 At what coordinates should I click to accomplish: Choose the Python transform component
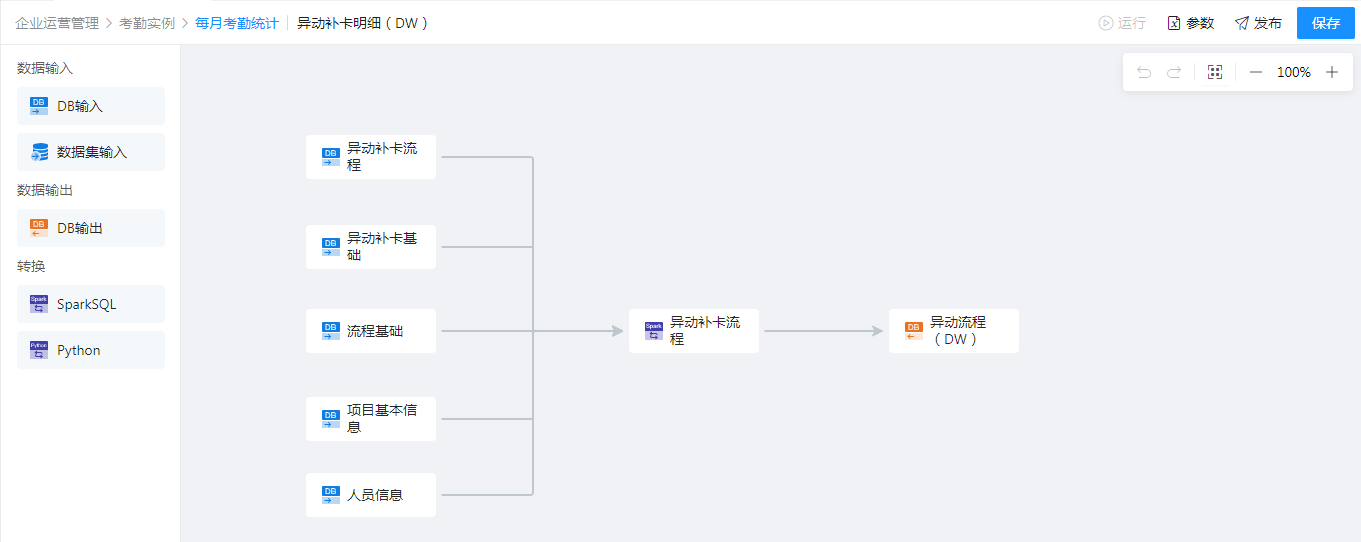(91, 350)
